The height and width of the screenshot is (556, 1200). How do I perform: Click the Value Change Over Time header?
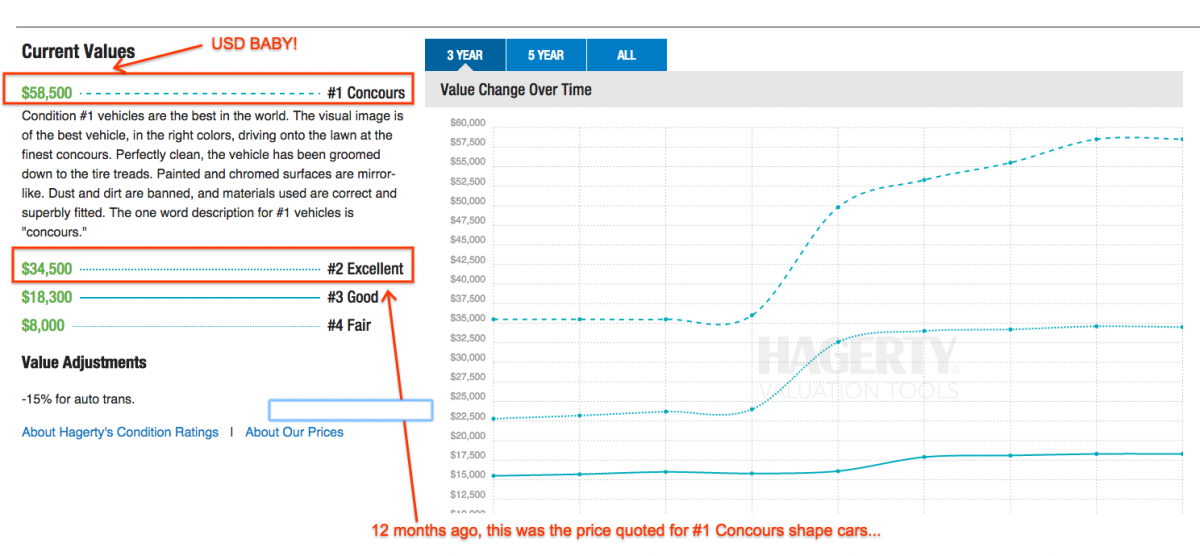tap(516, 89)
